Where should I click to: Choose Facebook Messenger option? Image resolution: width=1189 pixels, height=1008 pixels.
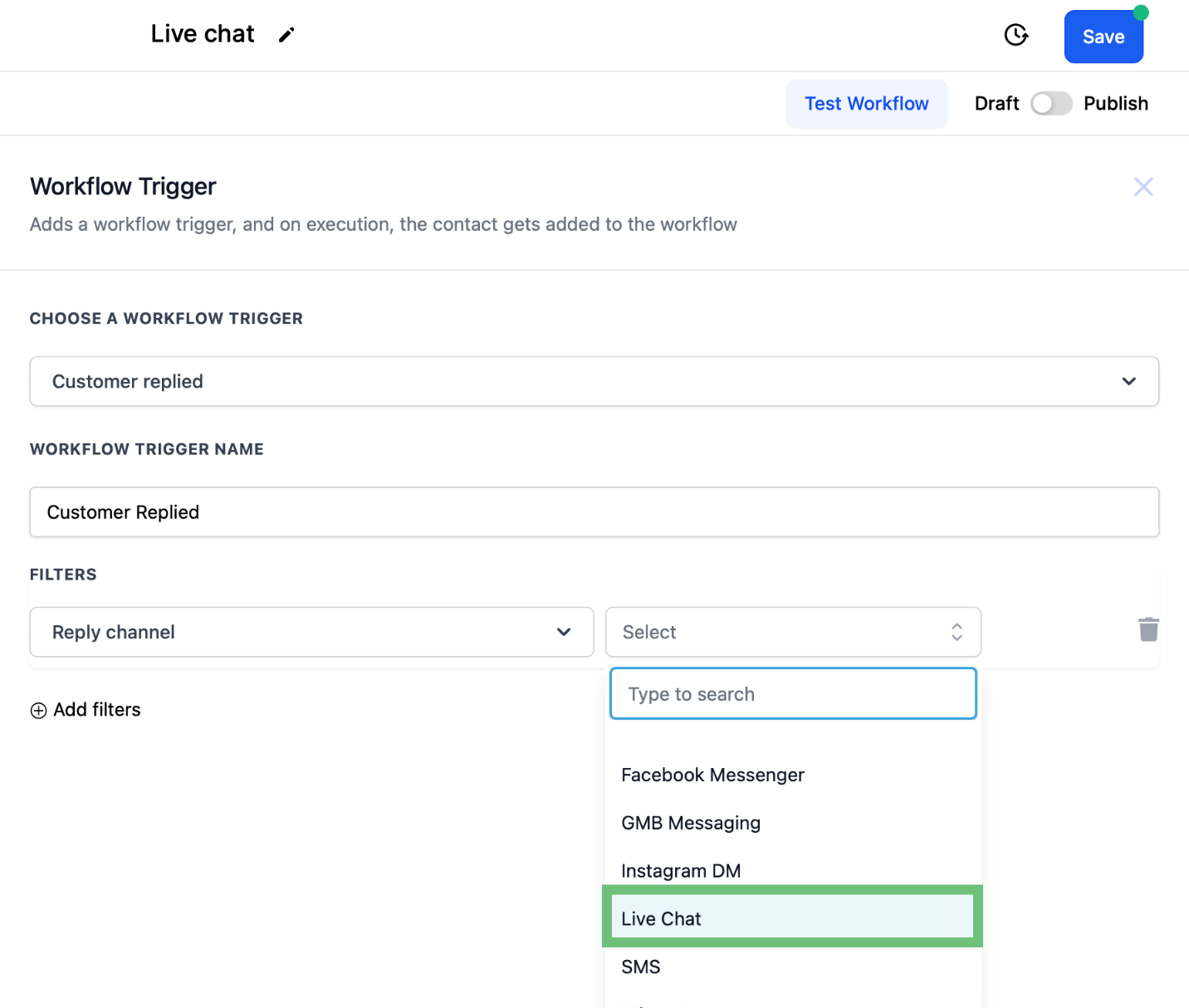click(793, 775)
